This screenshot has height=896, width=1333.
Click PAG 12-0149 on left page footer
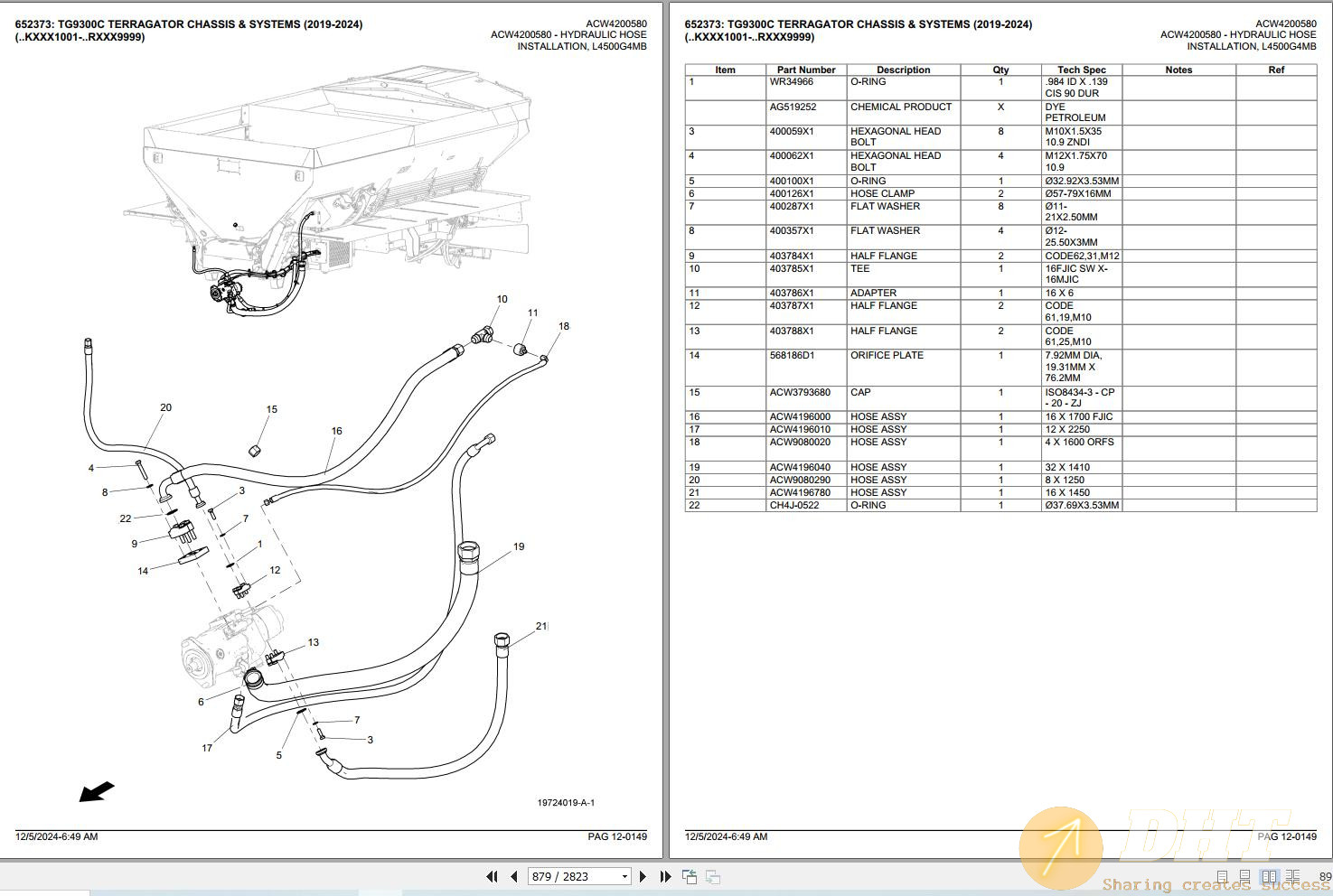(x=617, y=836)
